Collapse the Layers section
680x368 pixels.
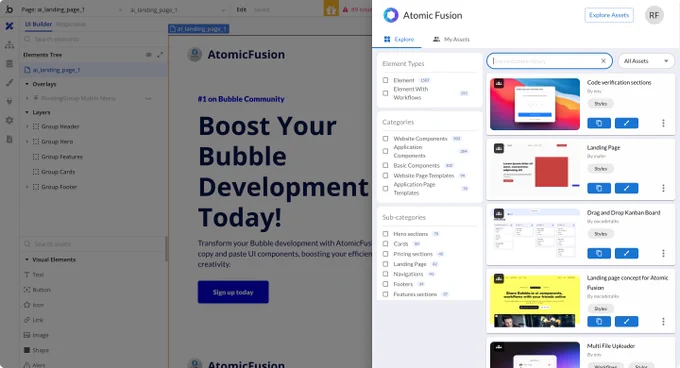pos(27,112)
